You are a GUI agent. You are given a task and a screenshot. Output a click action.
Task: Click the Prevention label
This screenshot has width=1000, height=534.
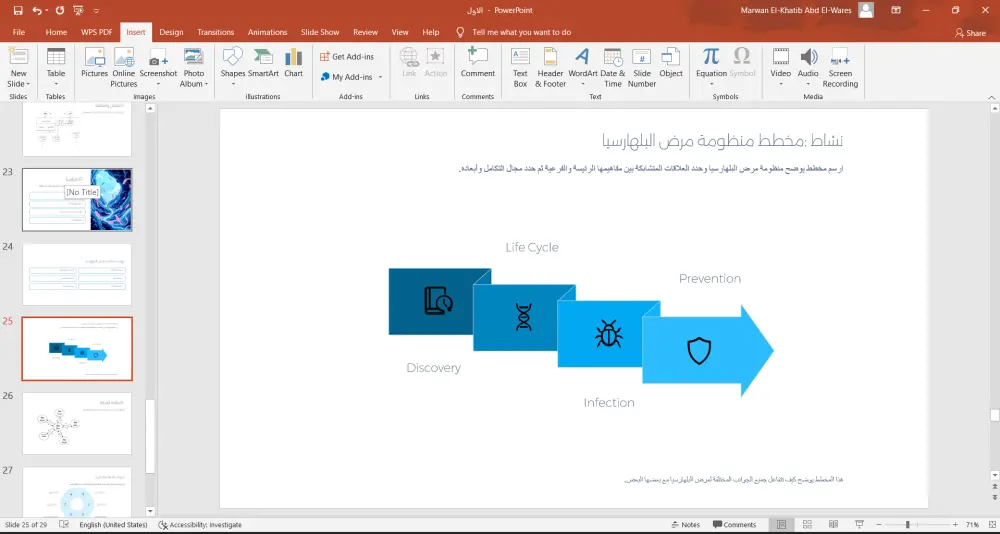tap(709, 279)
